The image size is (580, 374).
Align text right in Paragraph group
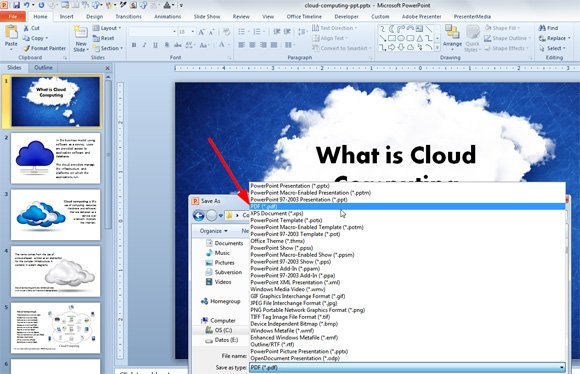click(263, 45)
